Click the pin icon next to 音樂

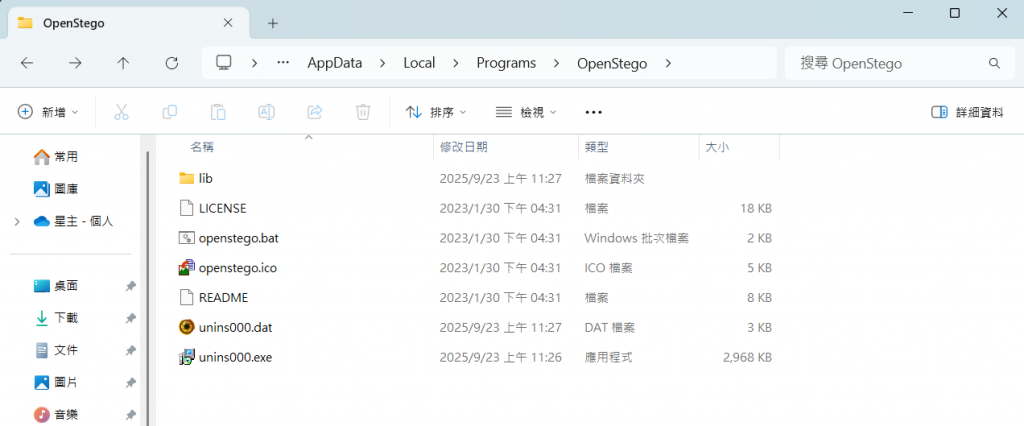point(131,414)
